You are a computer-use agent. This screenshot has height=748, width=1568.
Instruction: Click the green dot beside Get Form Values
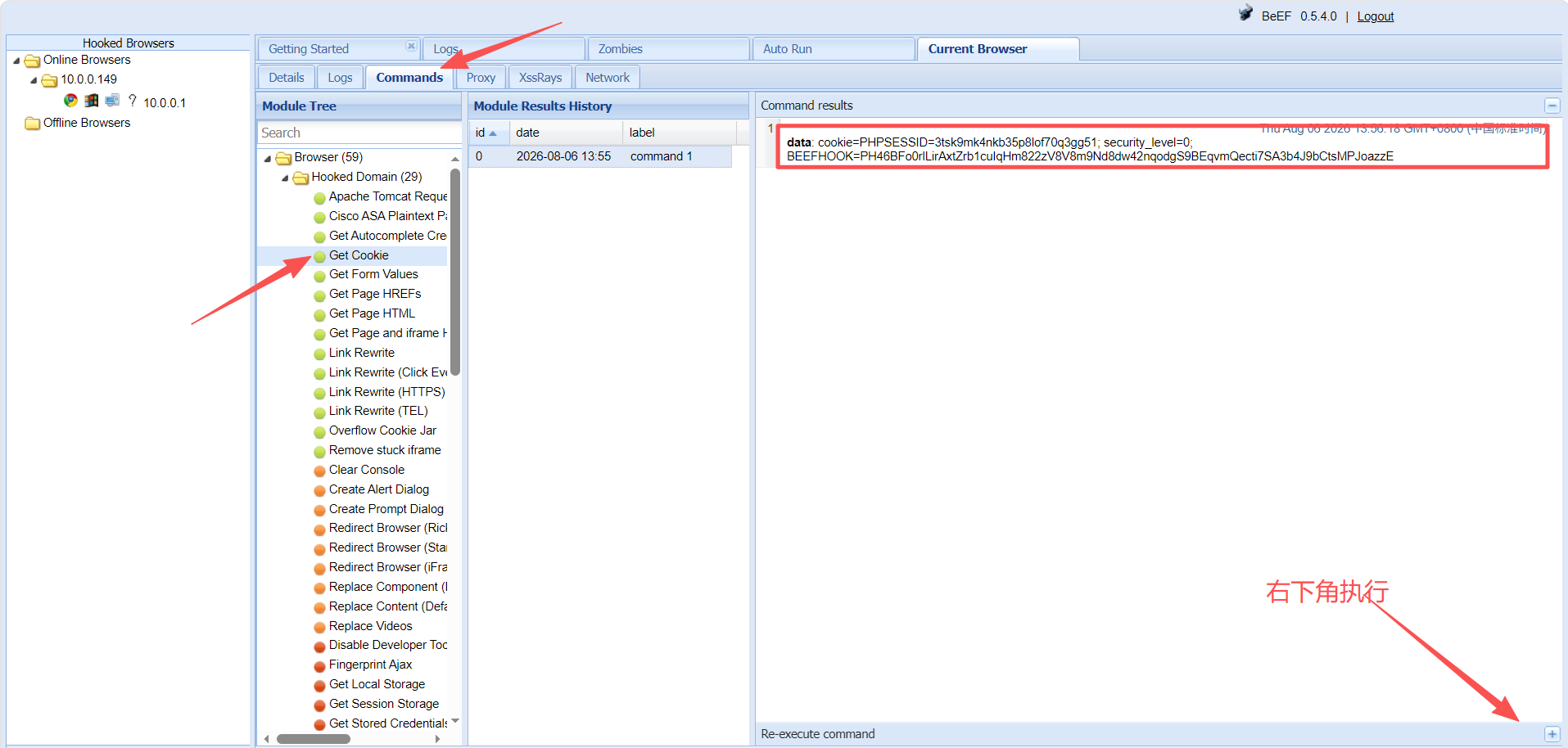(320, 276)
